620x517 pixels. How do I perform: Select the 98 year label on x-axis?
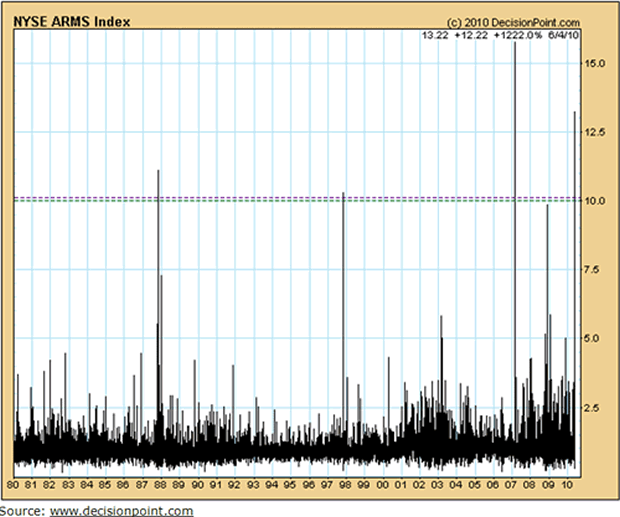click(345, 485)
